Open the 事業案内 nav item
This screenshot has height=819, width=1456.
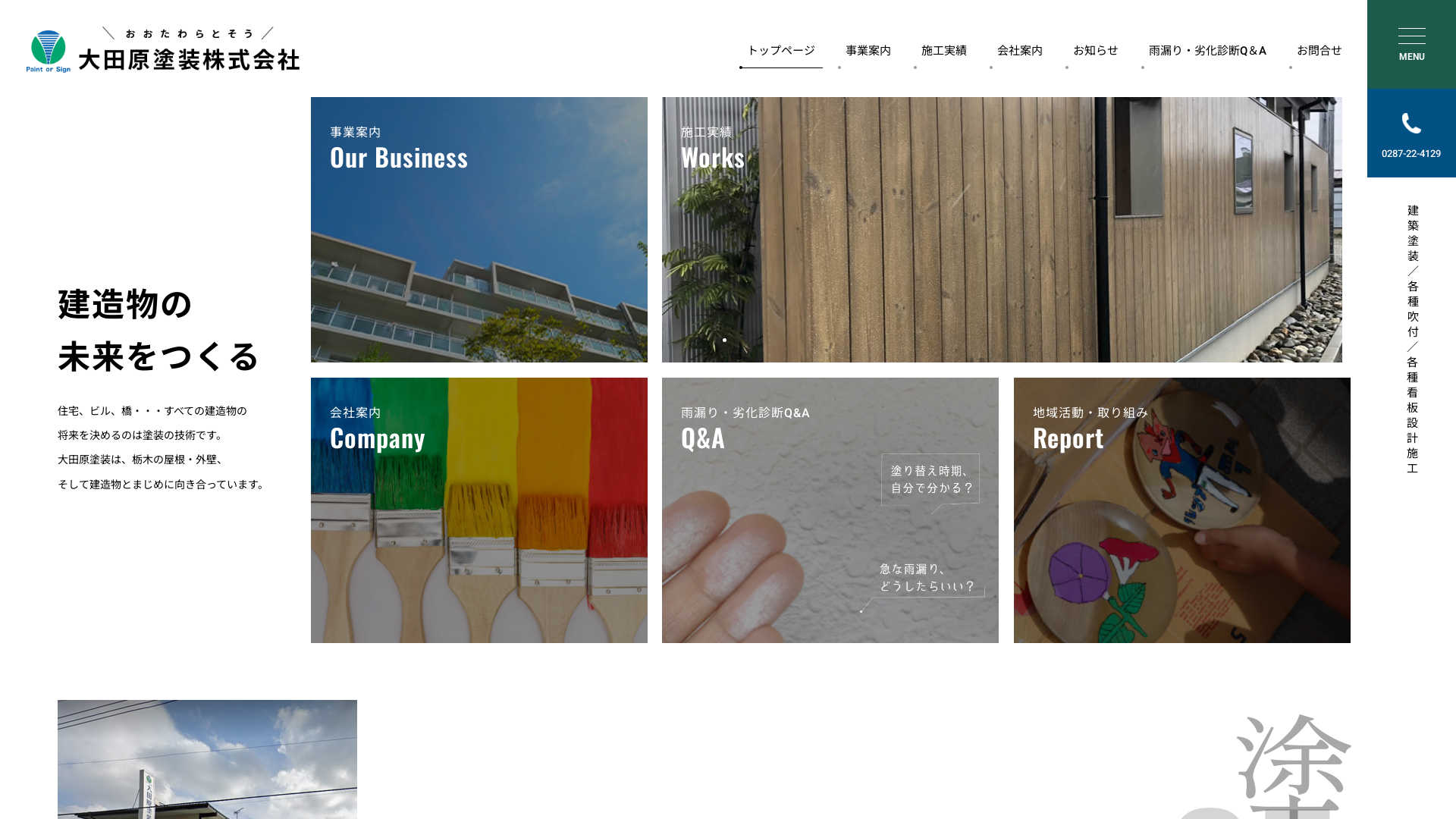click(868, 51)
